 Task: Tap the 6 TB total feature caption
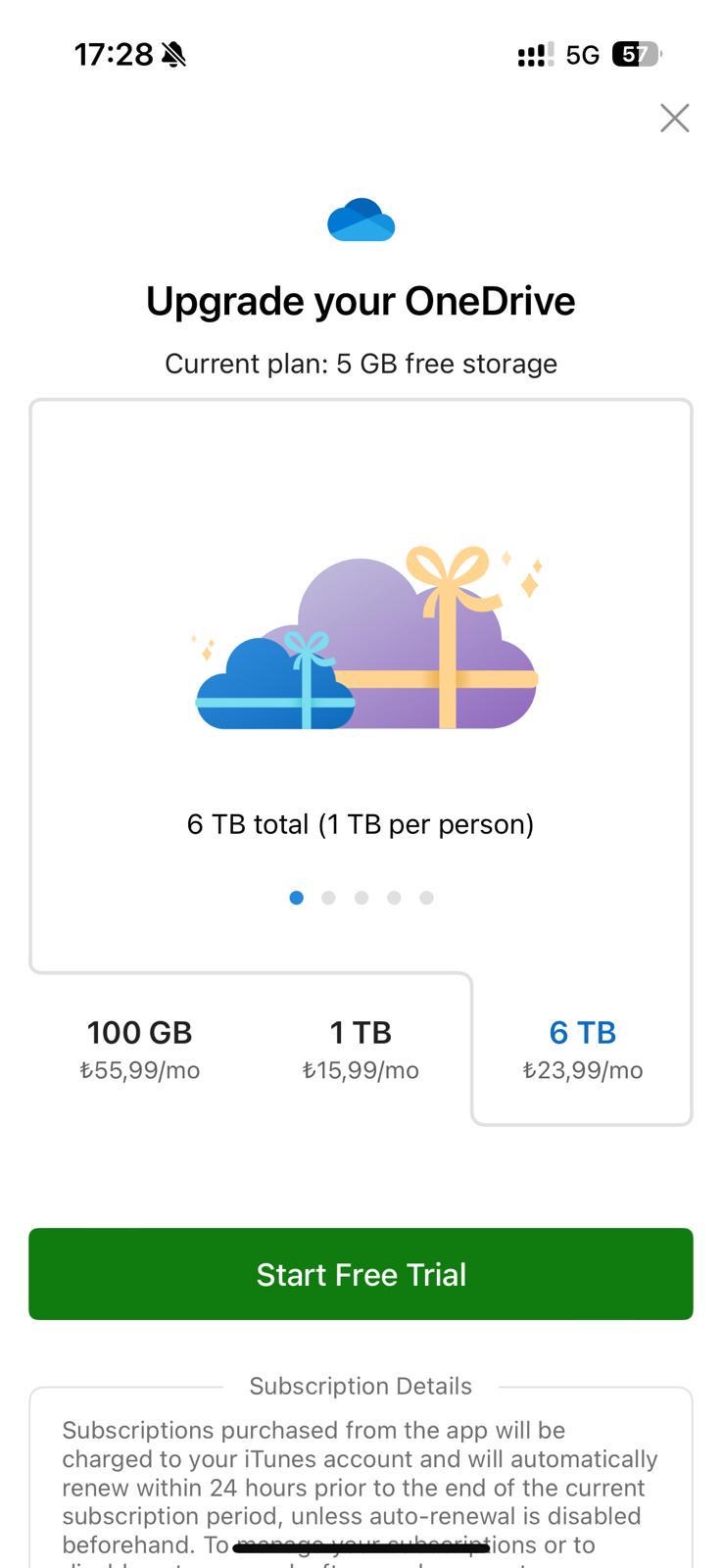(x=361, y=824)
